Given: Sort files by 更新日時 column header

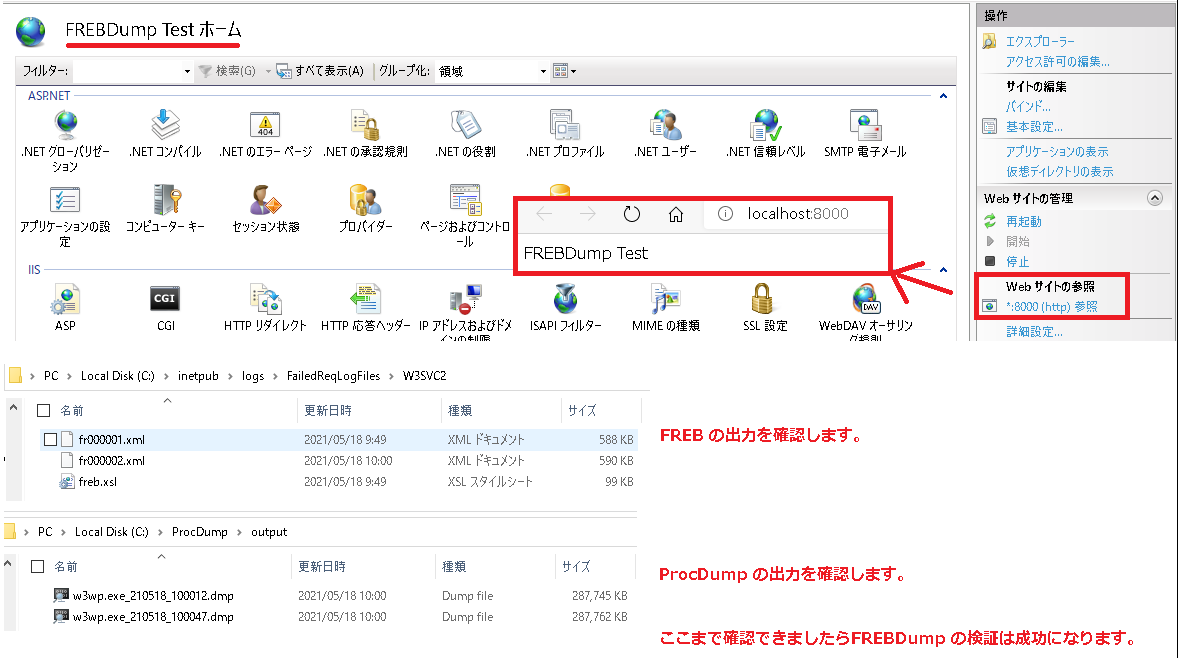Looking at the screenshot, I should point(327,410).
